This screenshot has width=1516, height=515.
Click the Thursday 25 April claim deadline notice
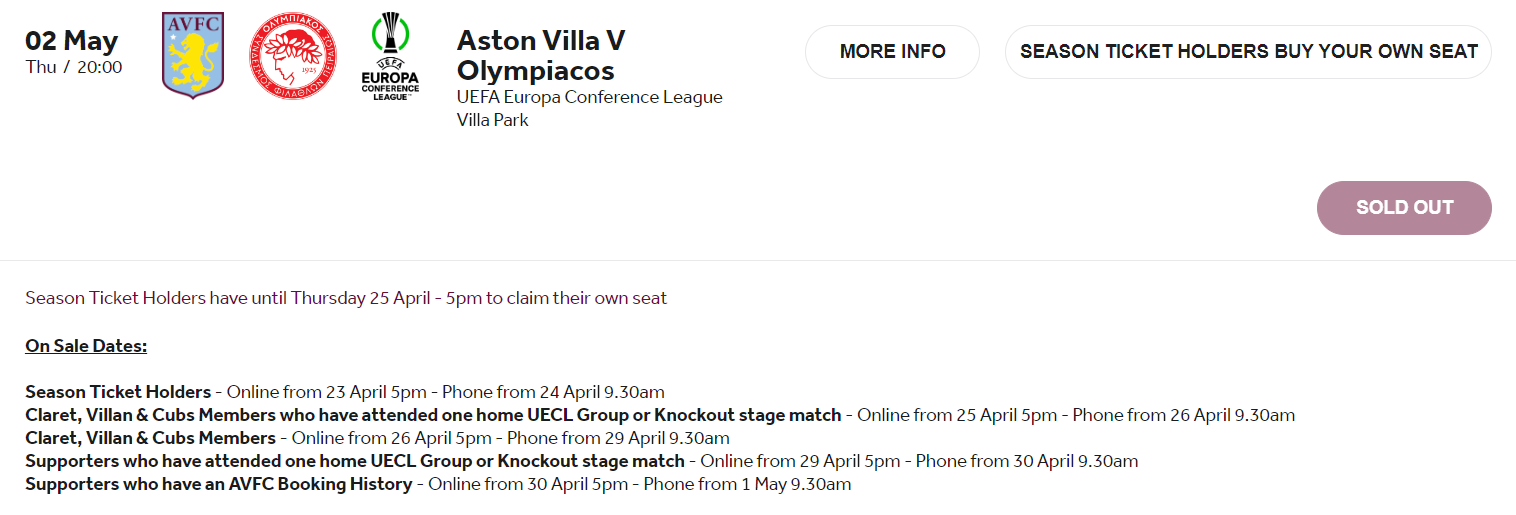pos(346,298)
